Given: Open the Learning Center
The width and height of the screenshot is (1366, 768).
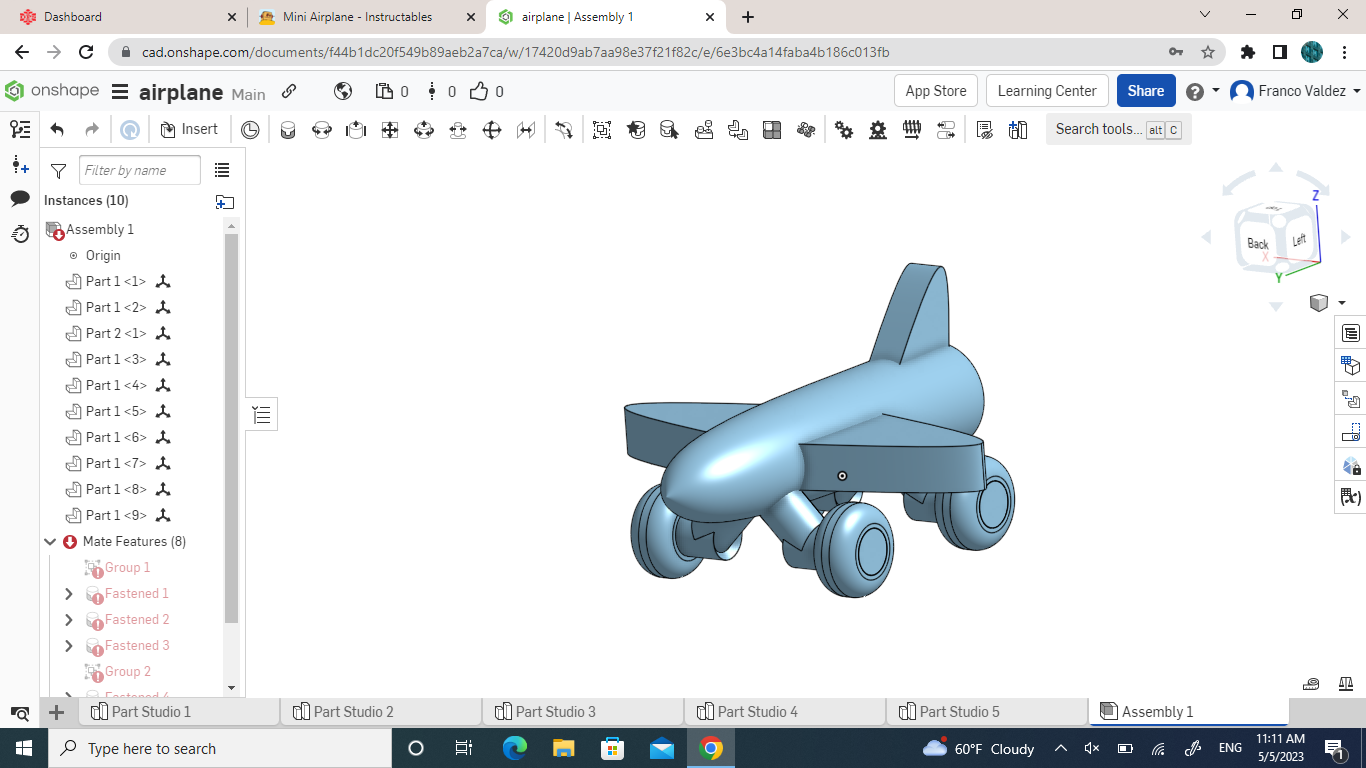Looking at the screenshot, I should pos(1047,90).
